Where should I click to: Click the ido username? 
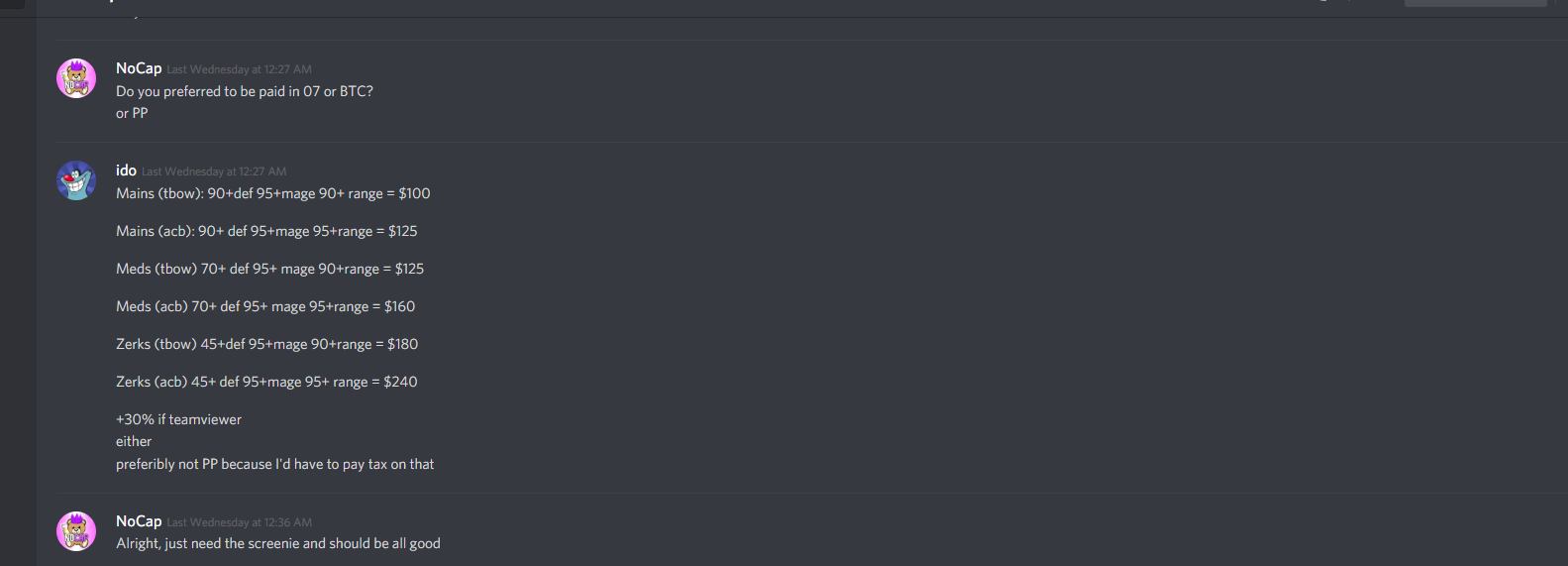pos(126,170)
